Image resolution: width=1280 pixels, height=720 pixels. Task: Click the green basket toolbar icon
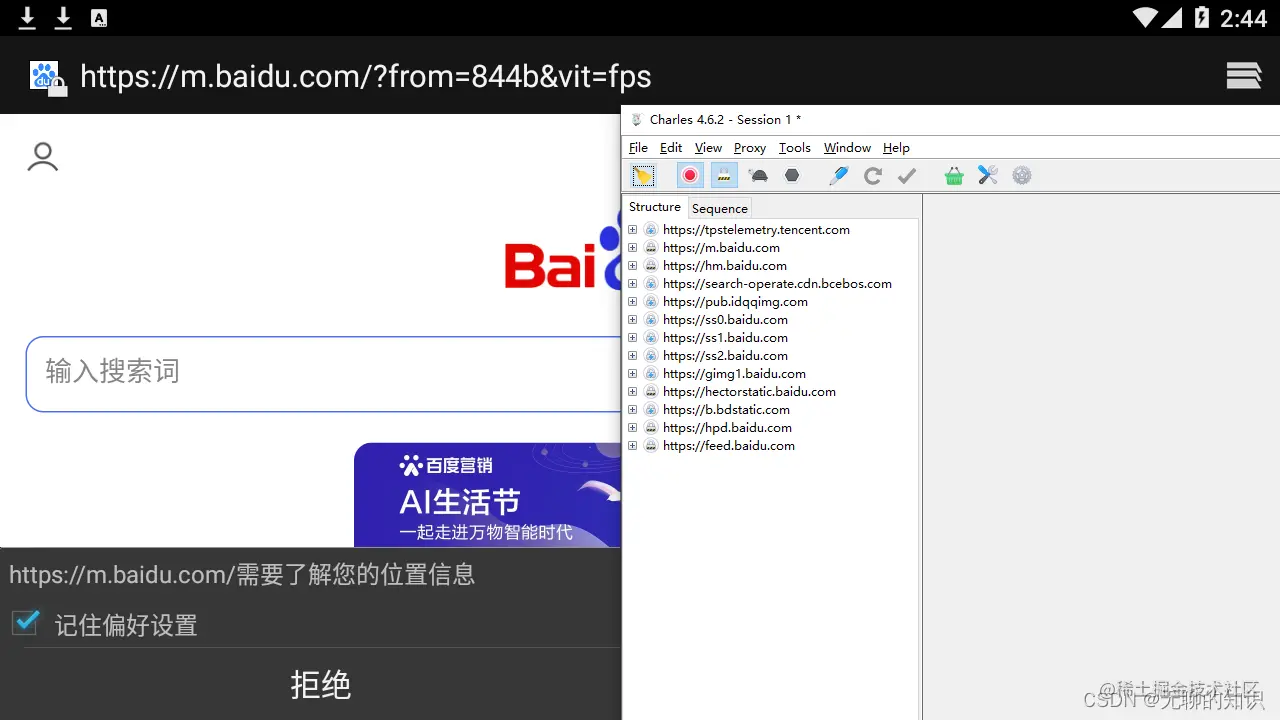953,175
